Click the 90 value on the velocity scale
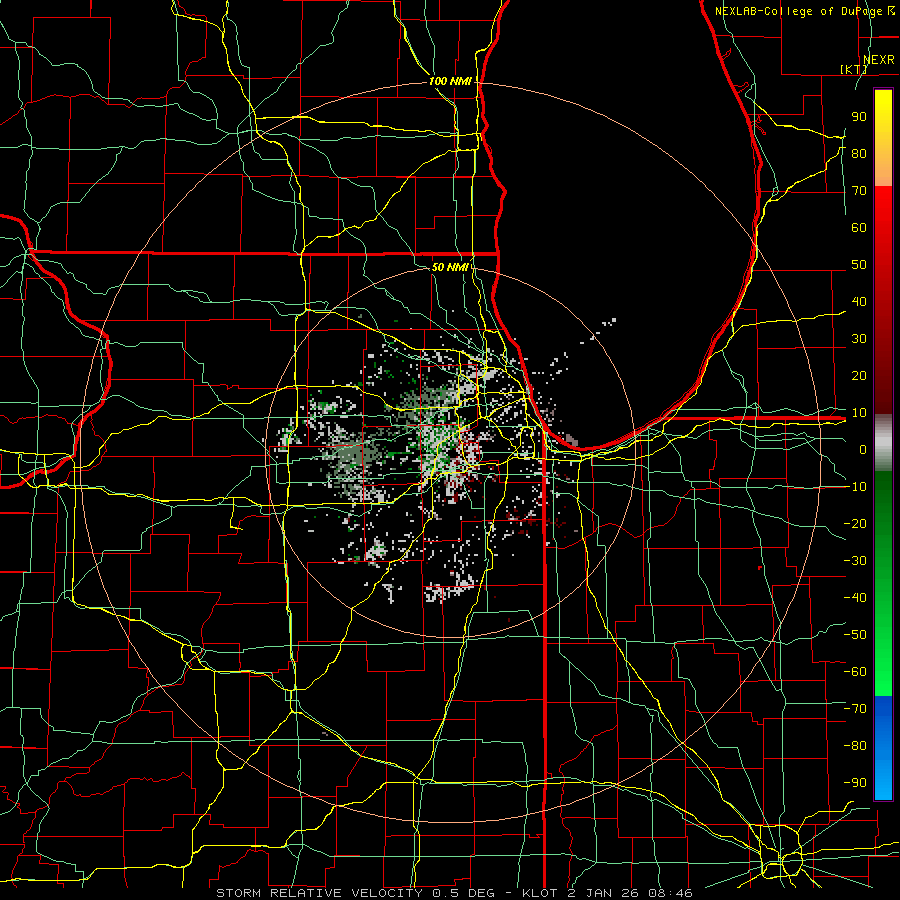900x900 pixels. (x=859, y=117)
